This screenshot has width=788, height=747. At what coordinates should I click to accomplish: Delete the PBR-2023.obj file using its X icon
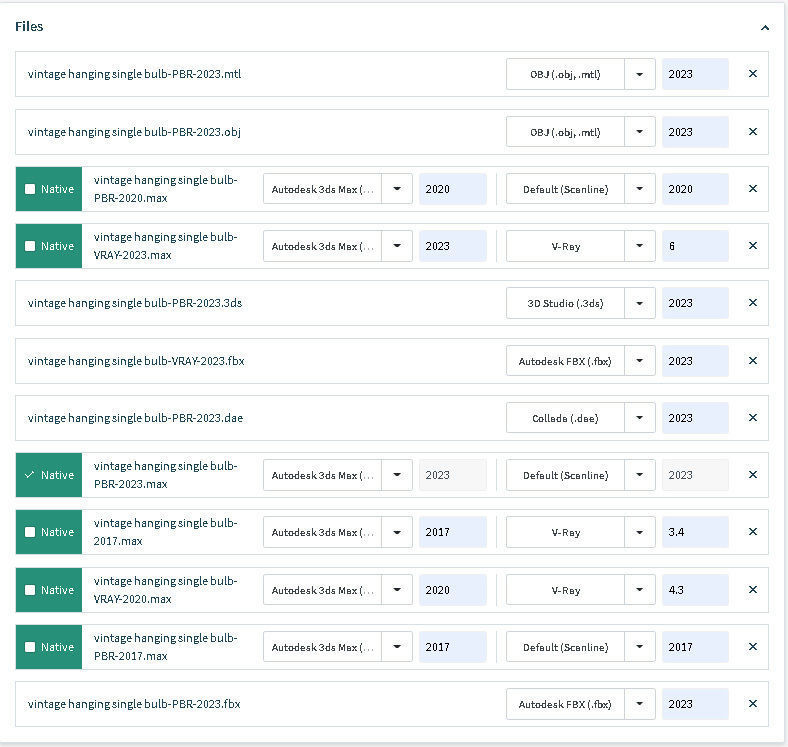point(753,132)
